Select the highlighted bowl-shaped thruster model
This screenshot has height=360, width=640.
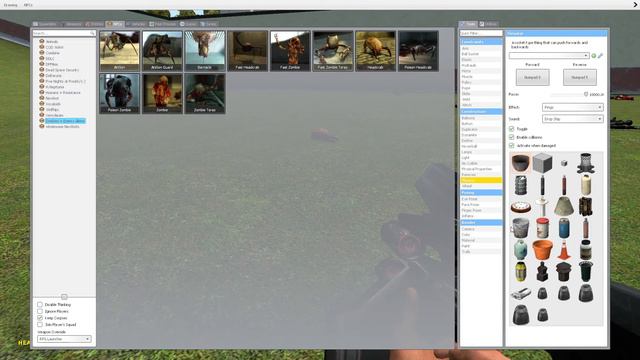[x=521, y=163]
